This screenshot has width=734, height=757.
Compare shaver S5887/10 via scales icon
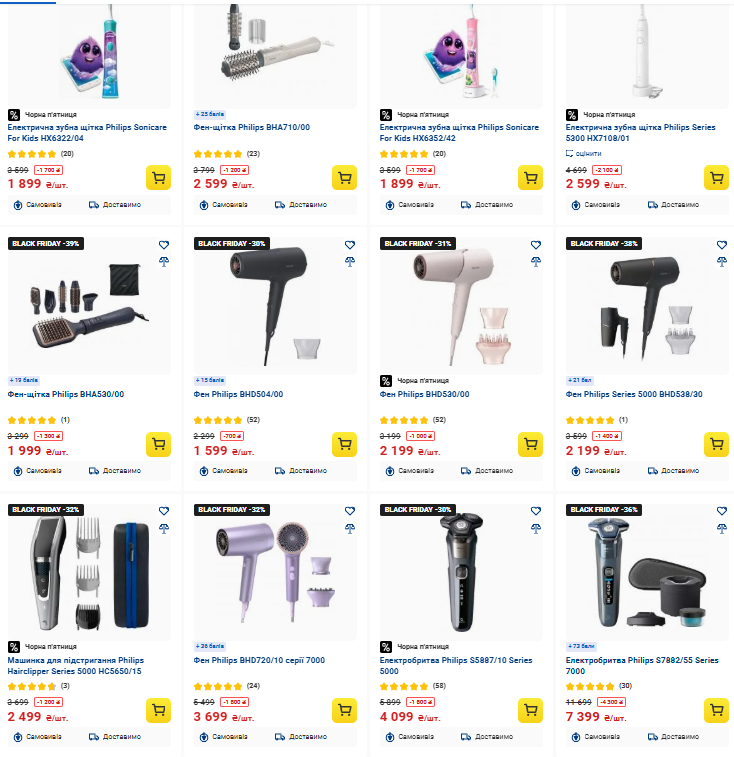coord(536,528)
